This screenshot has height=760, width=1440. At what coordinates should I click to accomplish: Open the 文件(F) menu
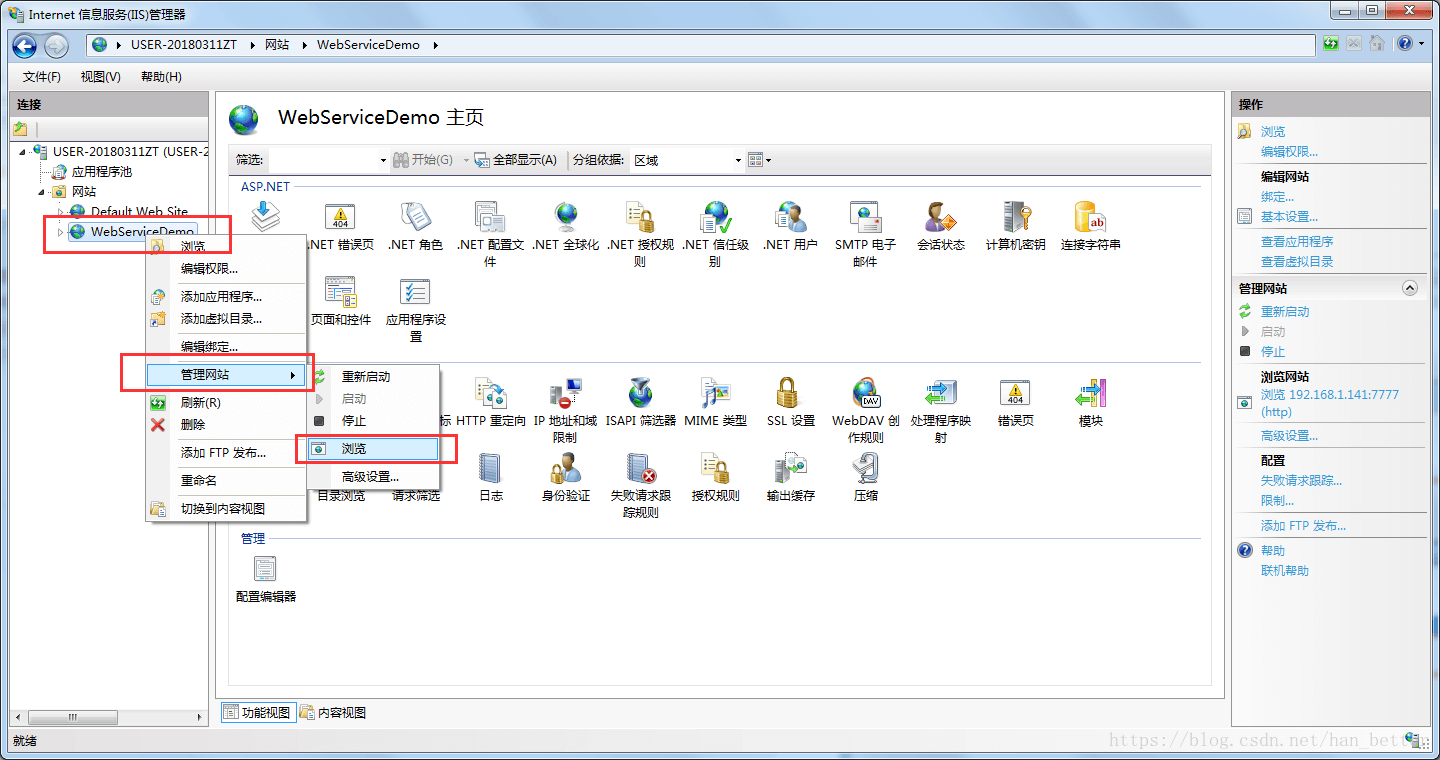[42, 77]
